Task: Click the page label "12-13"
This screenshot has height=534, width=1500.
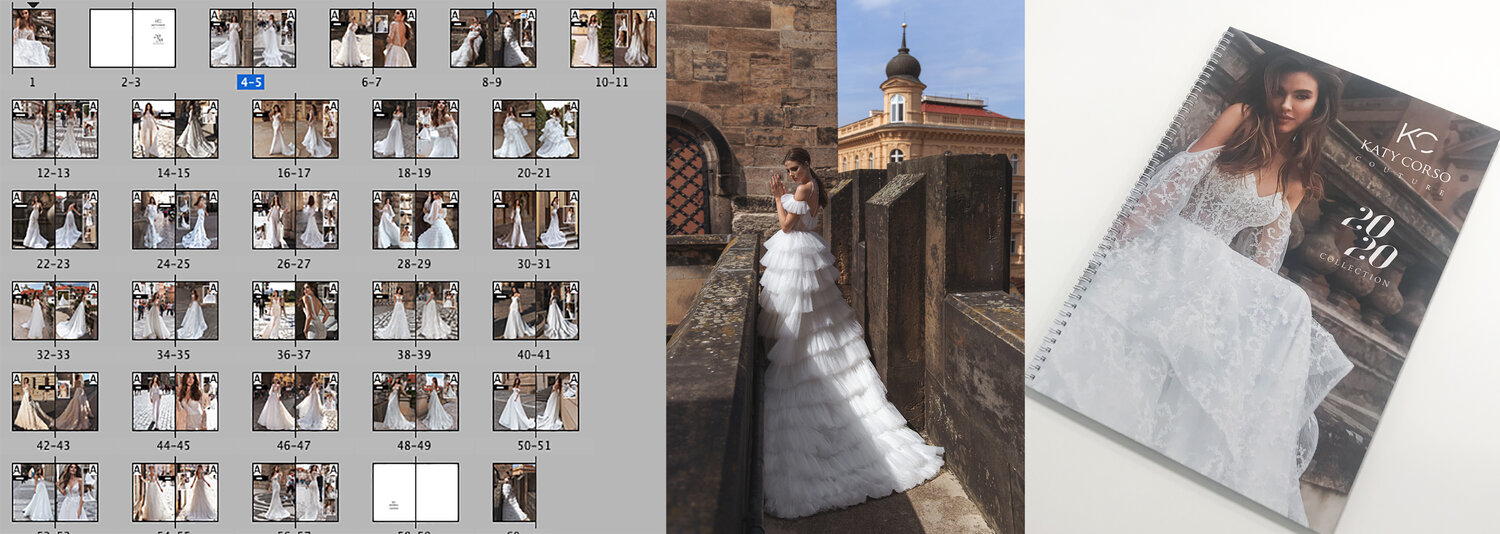Action: [x=53, y=173]
